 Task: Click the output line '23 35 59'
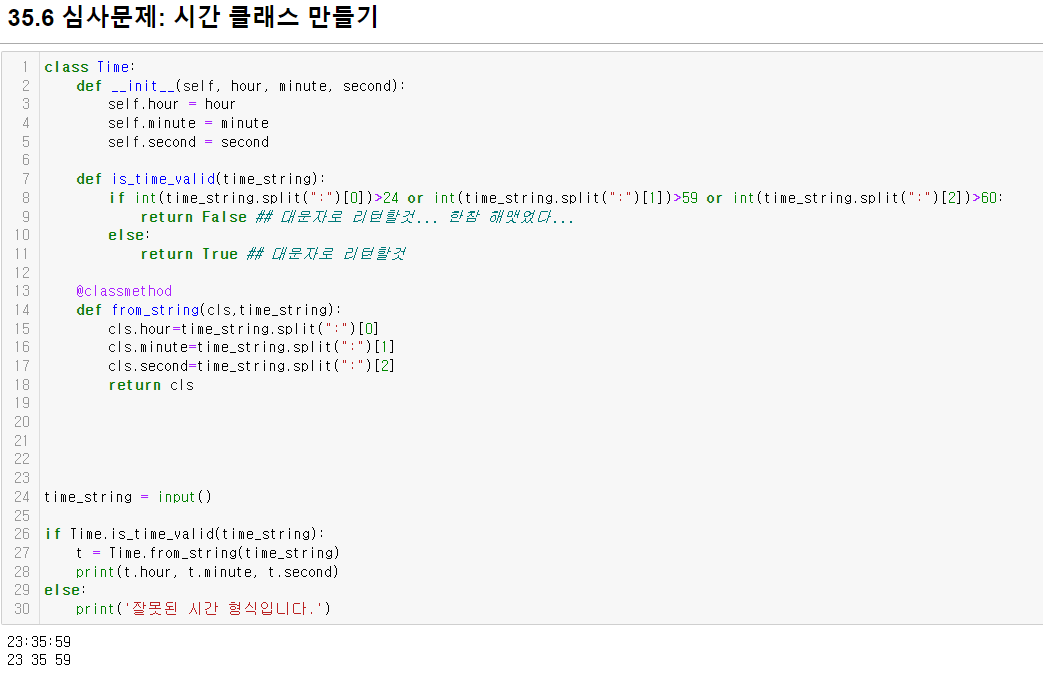tap(39, 660)
